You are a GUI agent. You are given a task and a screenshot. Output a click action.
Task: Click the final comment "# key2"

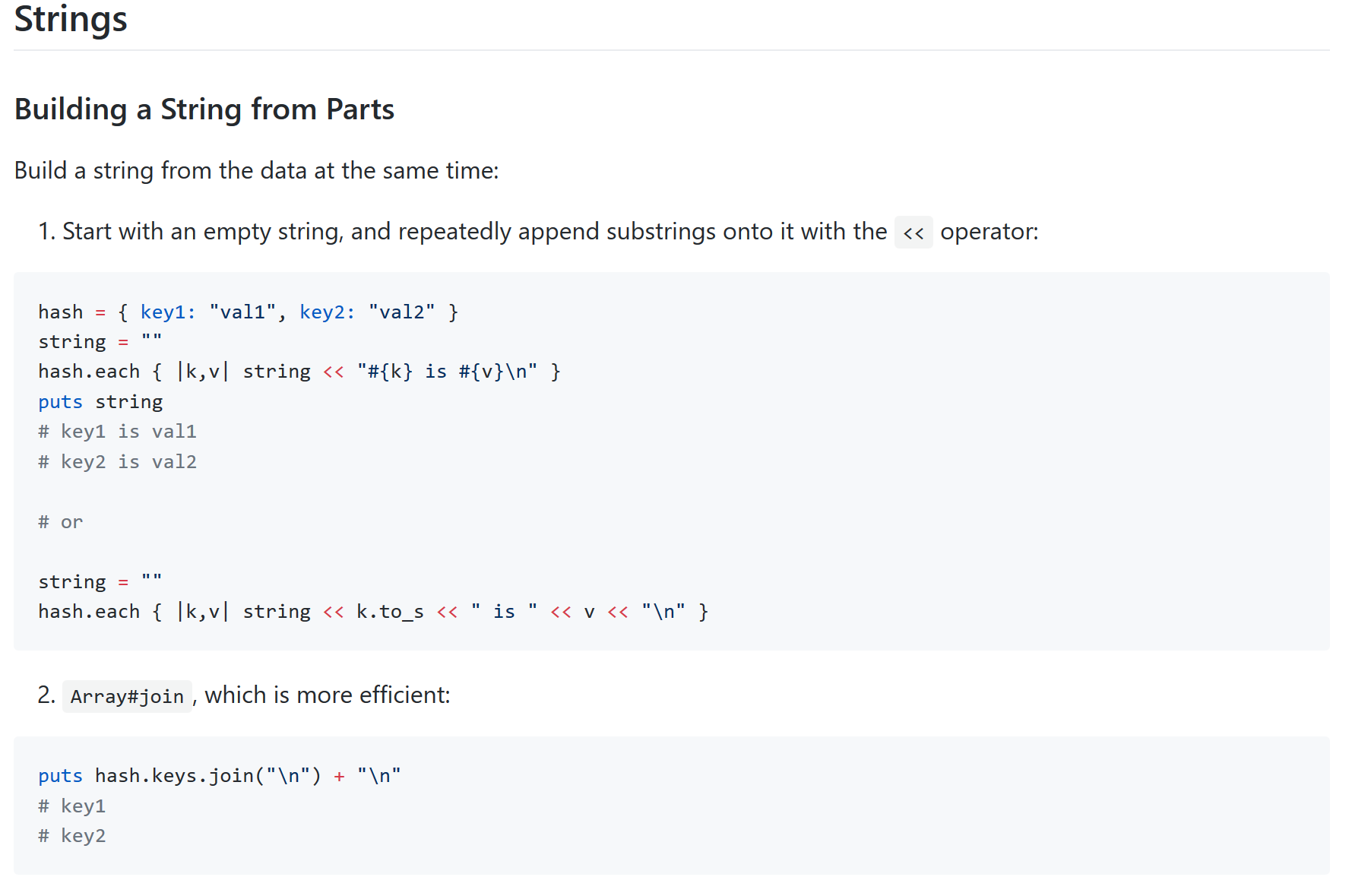click(x=72, y=836)
